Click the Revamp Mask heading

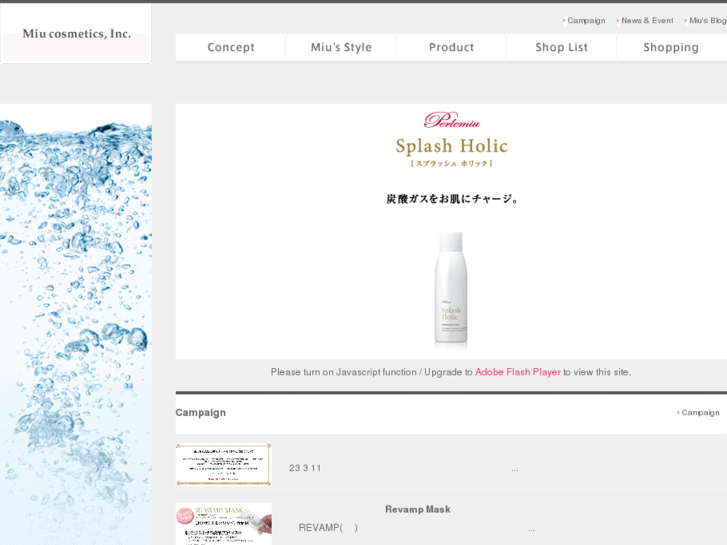point(418,509)
